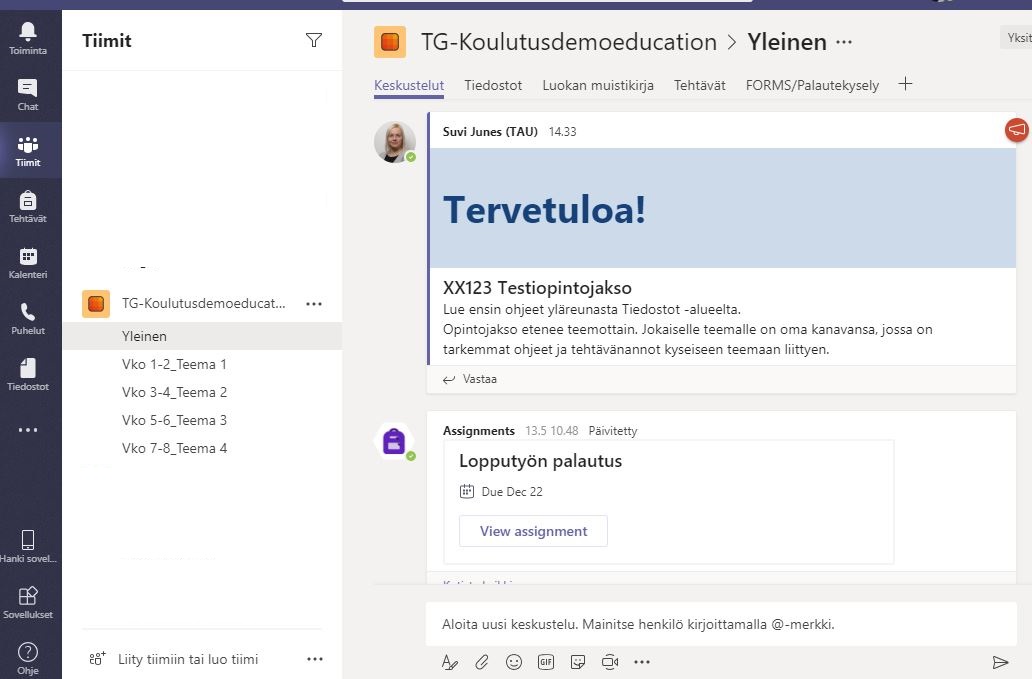Image resolution: width=1032 pixels, height=679 pixels.
Task: Open the Toiminta activity bell icon
Action: pyautogui.click(x=28, y=37)
